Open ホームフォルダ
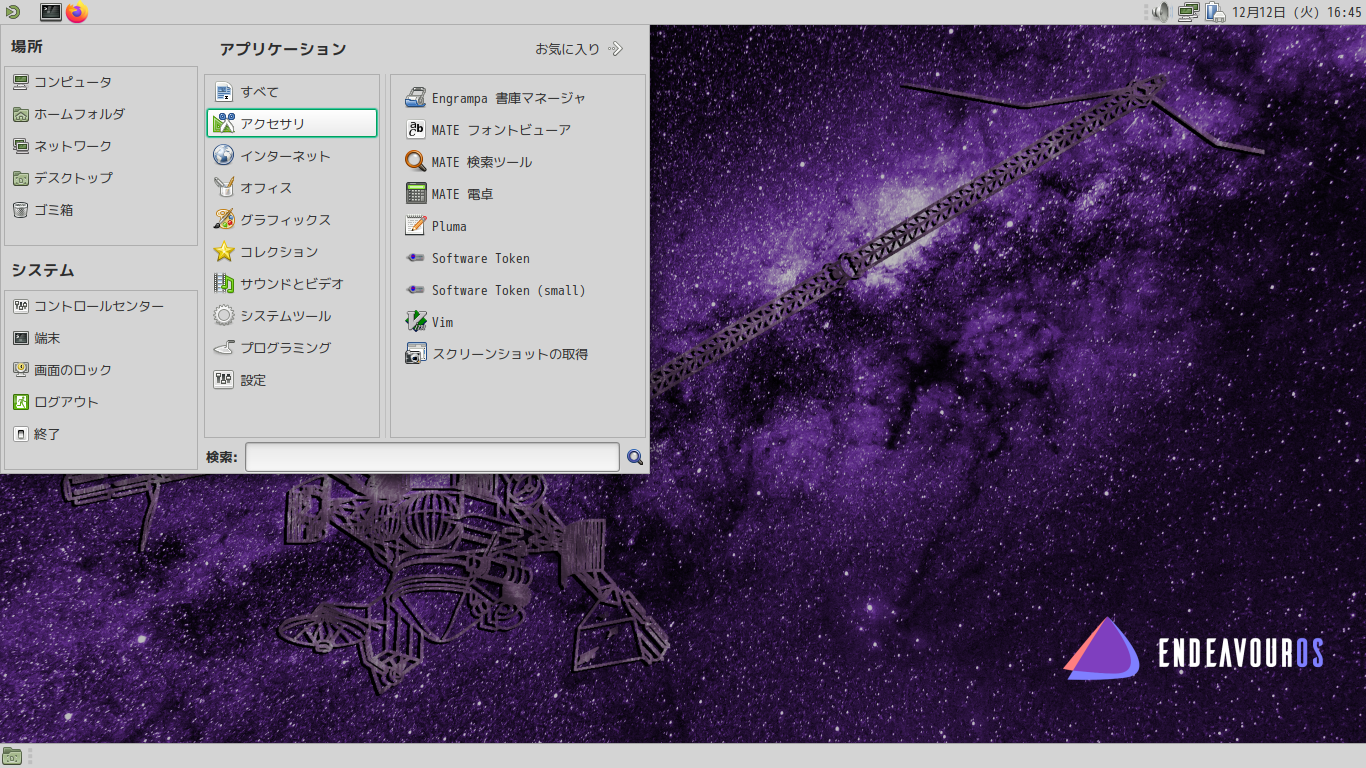Image resolution: width=1366 pixels, height=768 pixels. pyautogui.click(x=101, y=114)
